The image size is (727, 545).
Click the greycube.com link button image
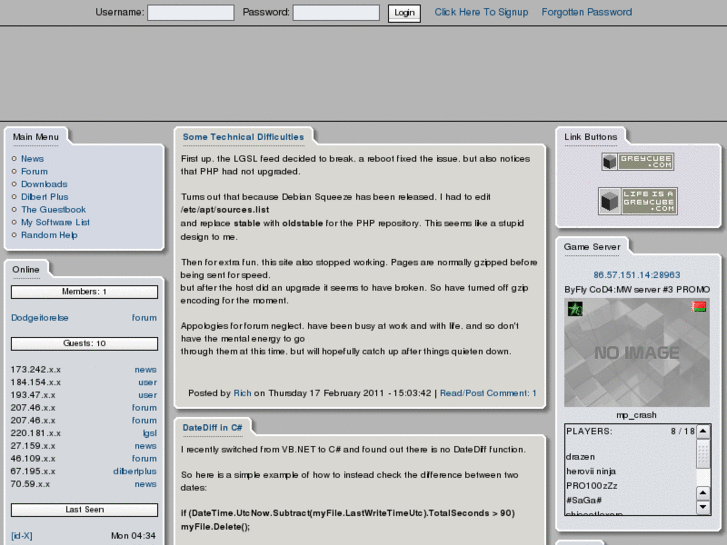638,162
